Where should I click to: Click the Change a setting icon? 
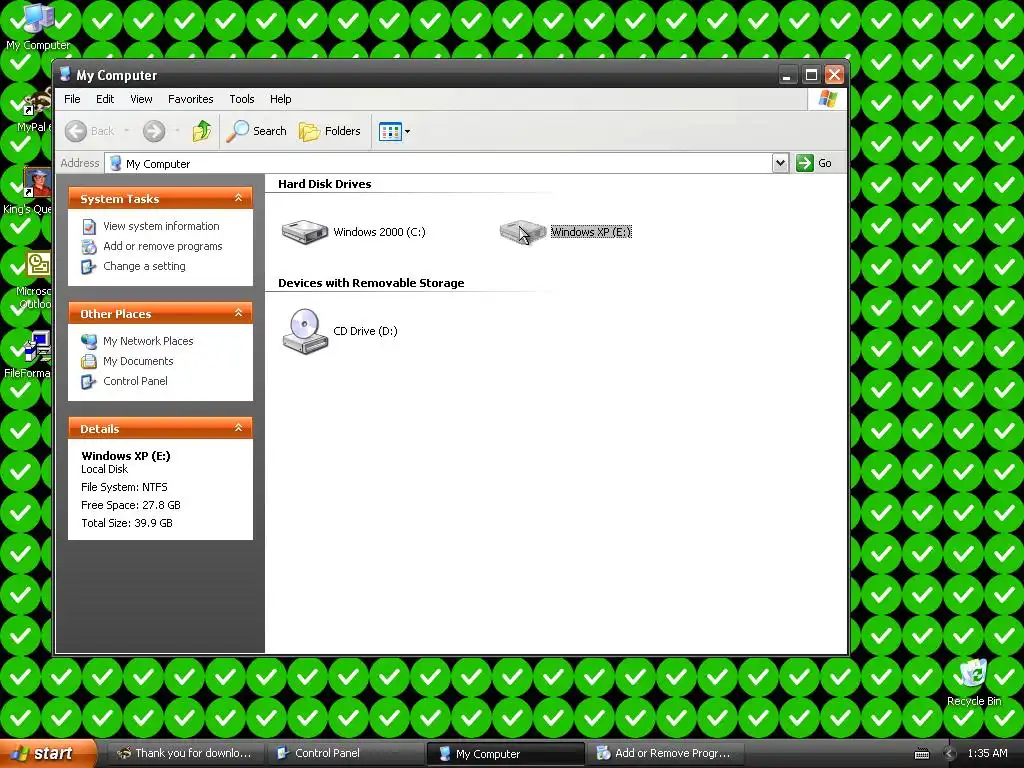tap(89, 266)
